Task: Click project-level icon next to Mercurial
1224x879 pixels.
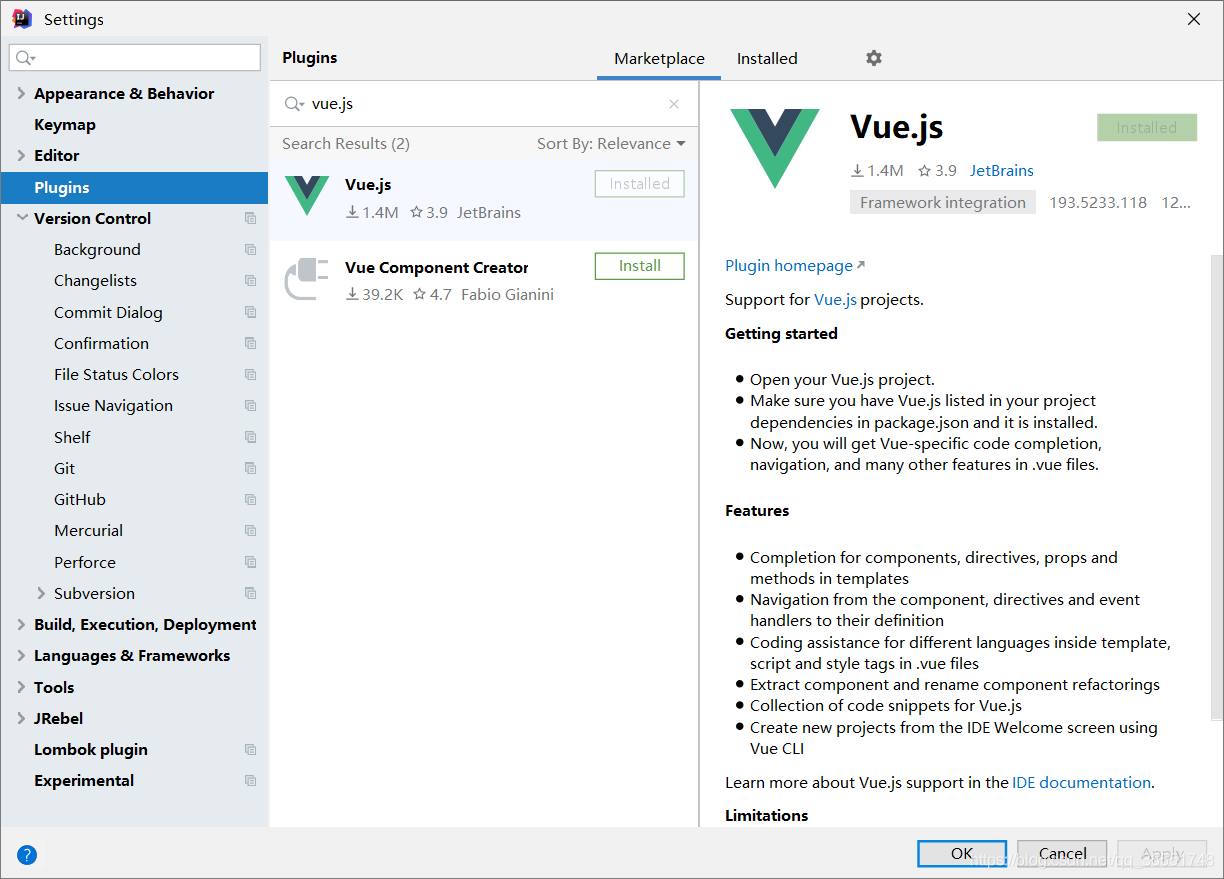Action: (x=250, y=530)
